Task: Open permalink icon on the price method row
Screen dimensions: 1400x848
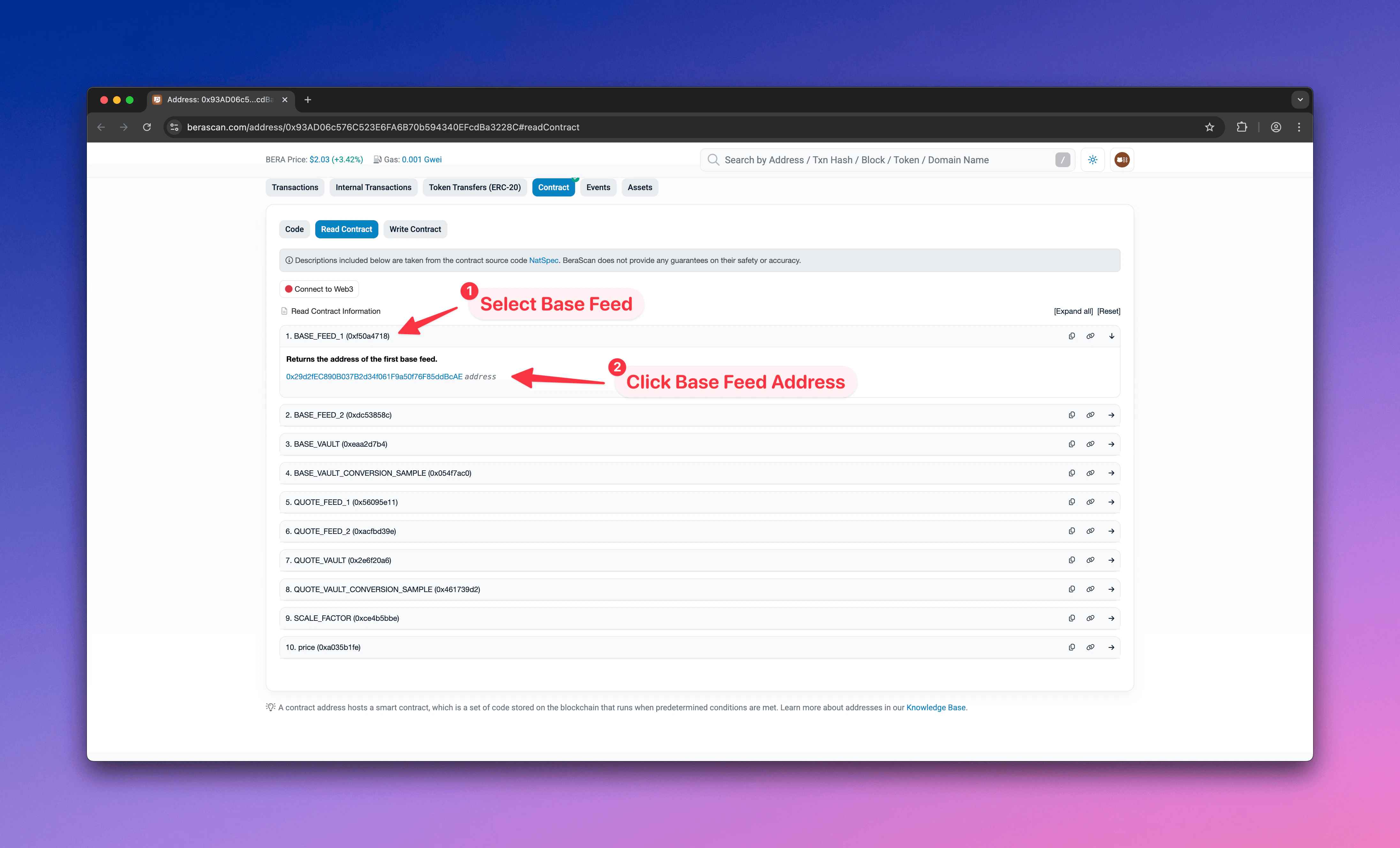Action: coord(1090,647)
